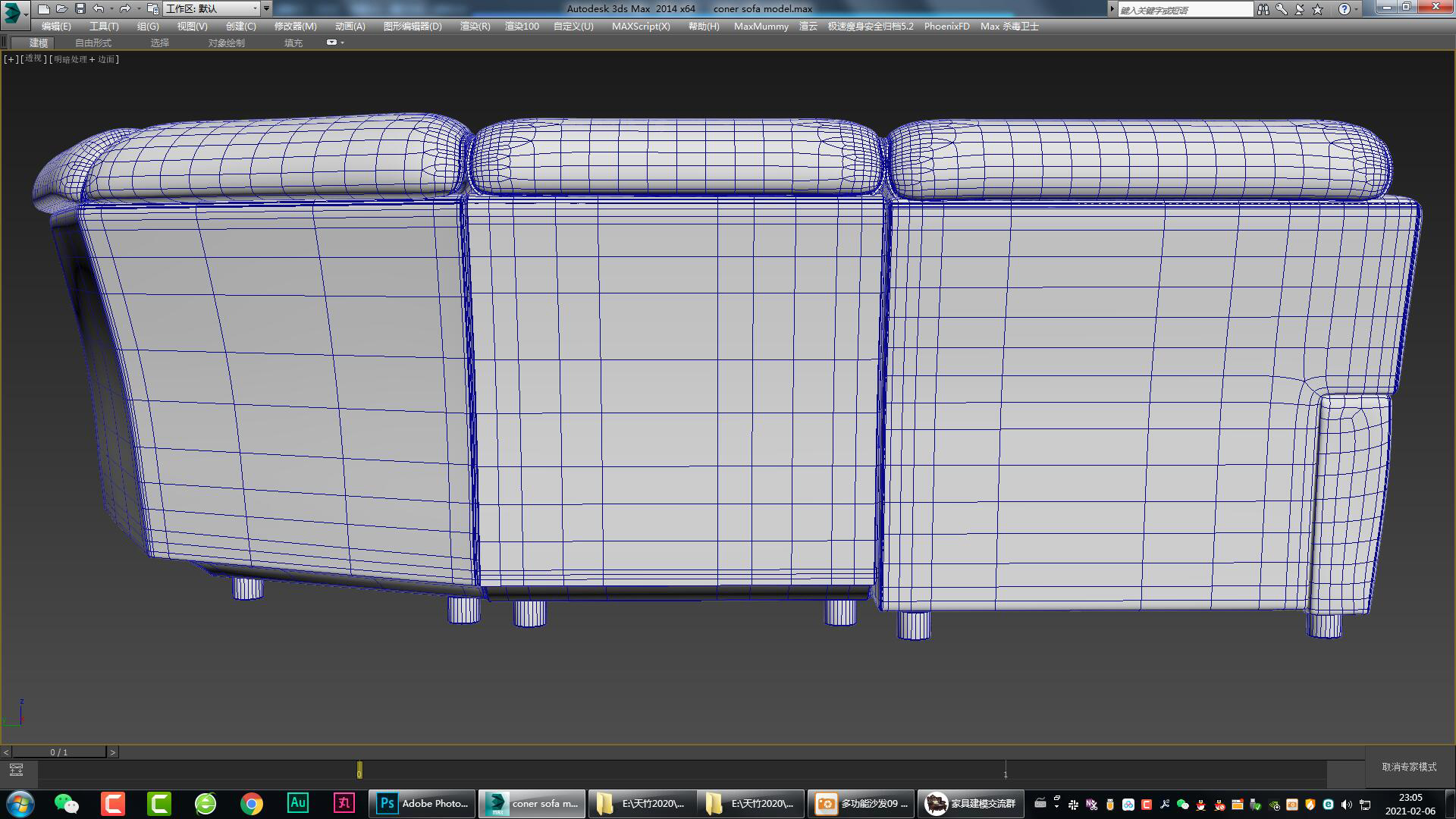The width and height of the screenshot is (1456, 819).
Task: Click the binoculars search icon
Action: [1263, 9]
